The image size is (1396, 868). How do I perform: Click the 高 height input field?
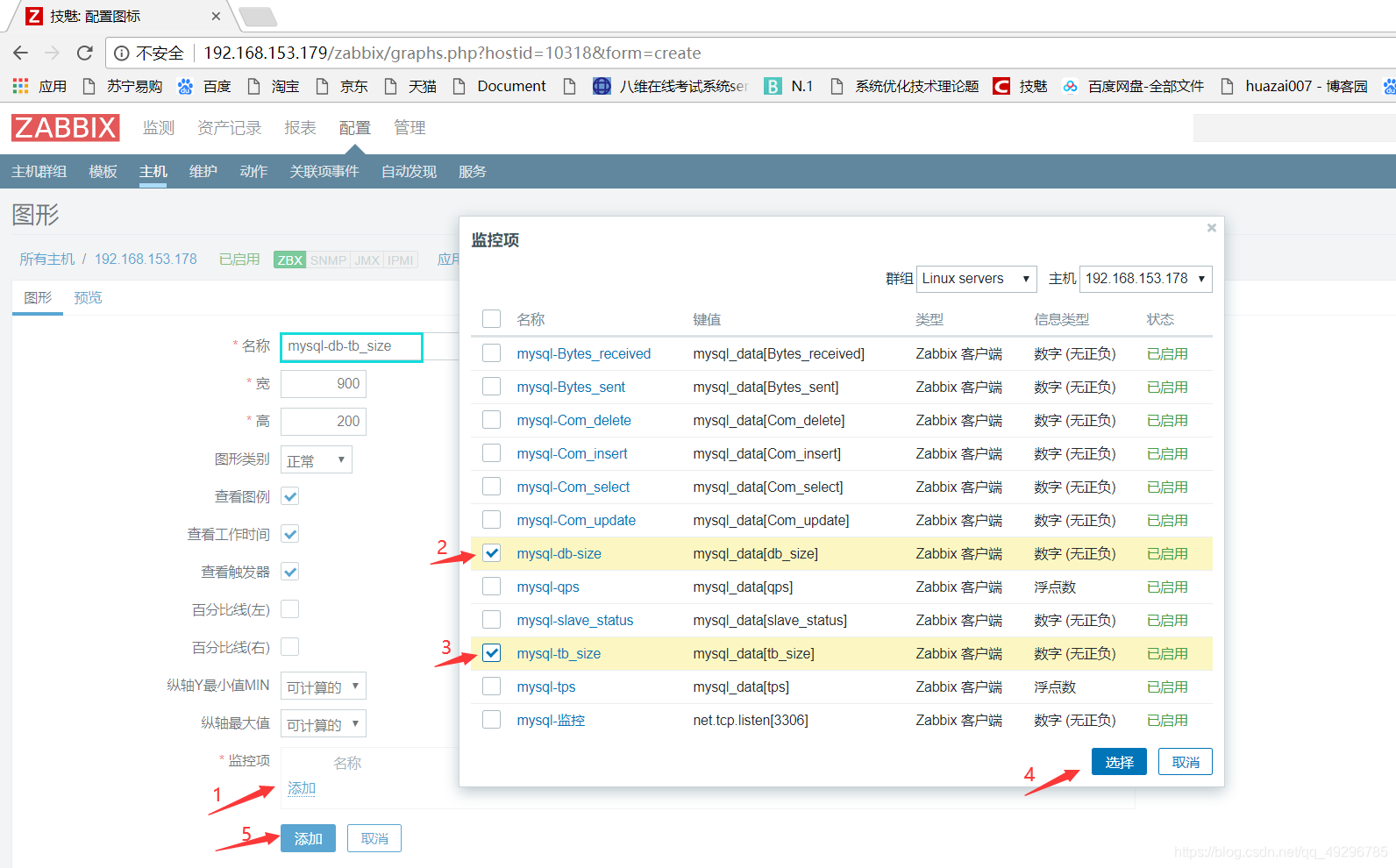(324, 422)
